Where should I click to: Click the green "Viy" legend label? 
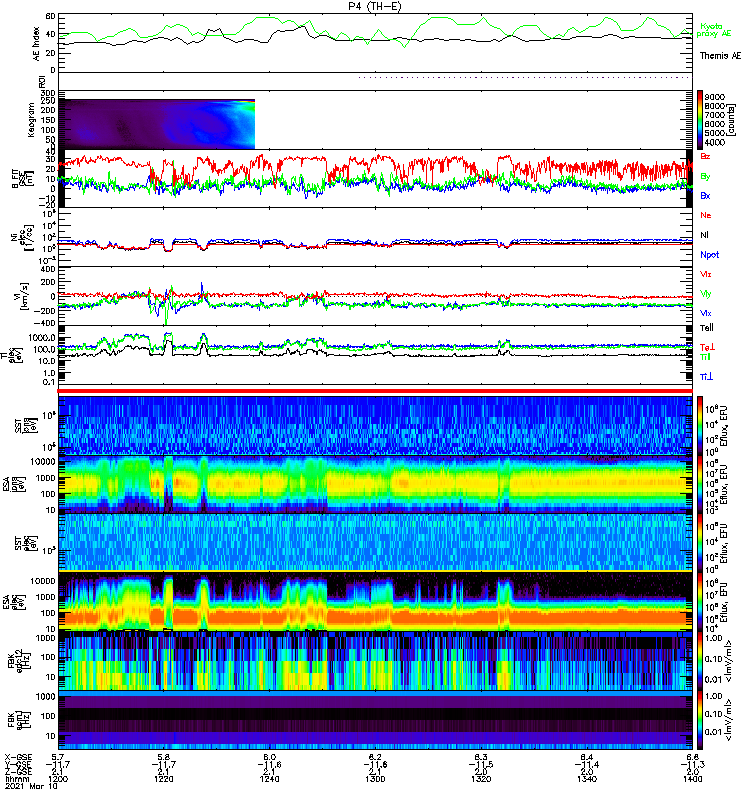705,294
